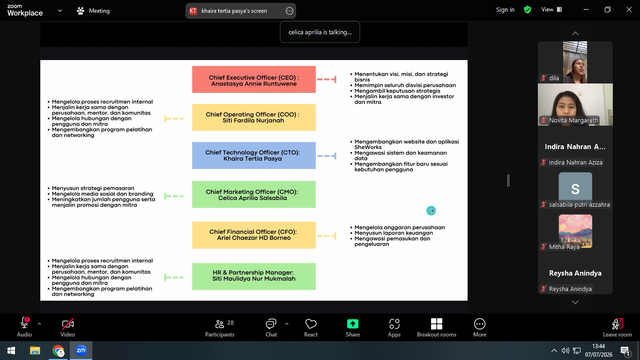Open the Windows Start menu
Viewport: 640px width, 360px height.
11,351
